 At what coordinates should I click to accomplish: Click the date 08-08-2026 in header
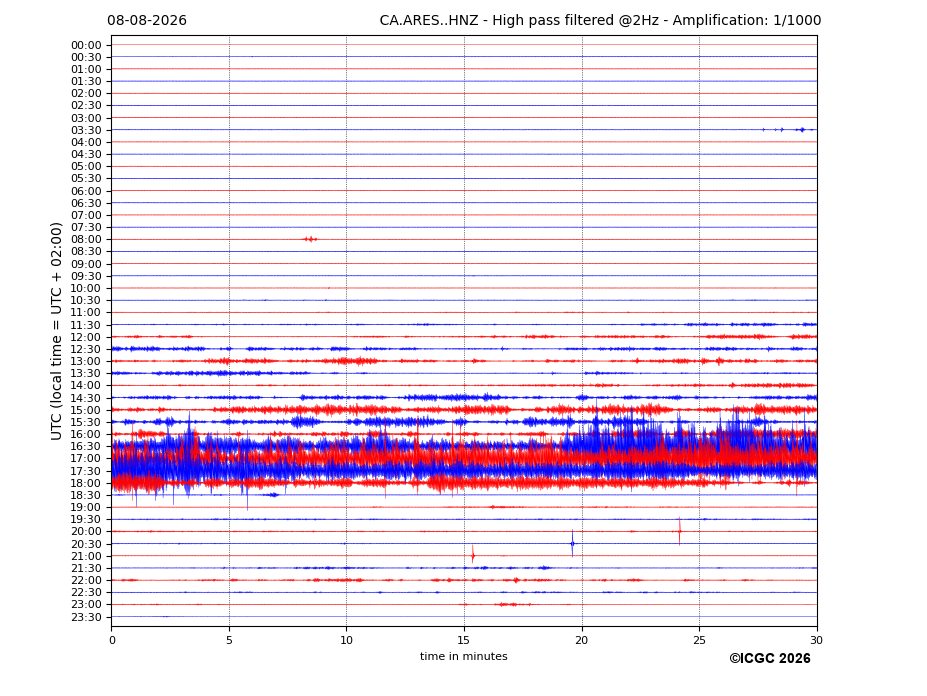click(147, 21)
